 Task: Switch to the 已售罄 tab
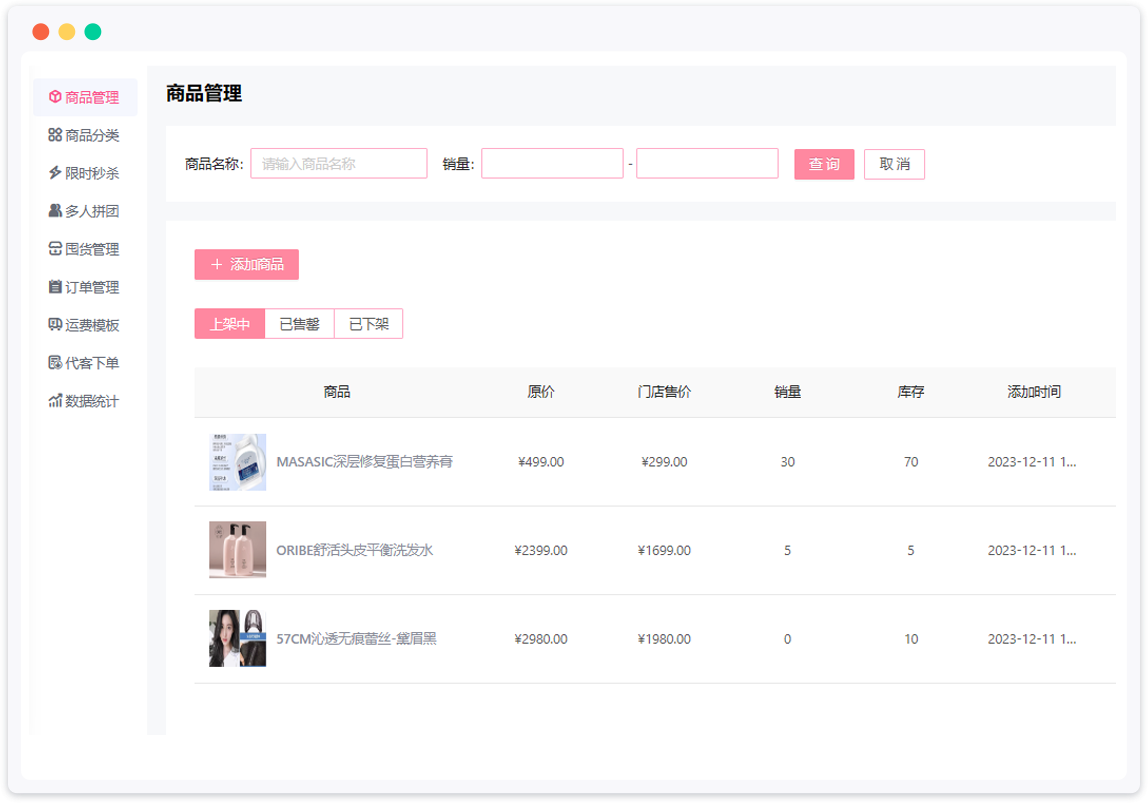pyautogui.click(x=299, y=324)
